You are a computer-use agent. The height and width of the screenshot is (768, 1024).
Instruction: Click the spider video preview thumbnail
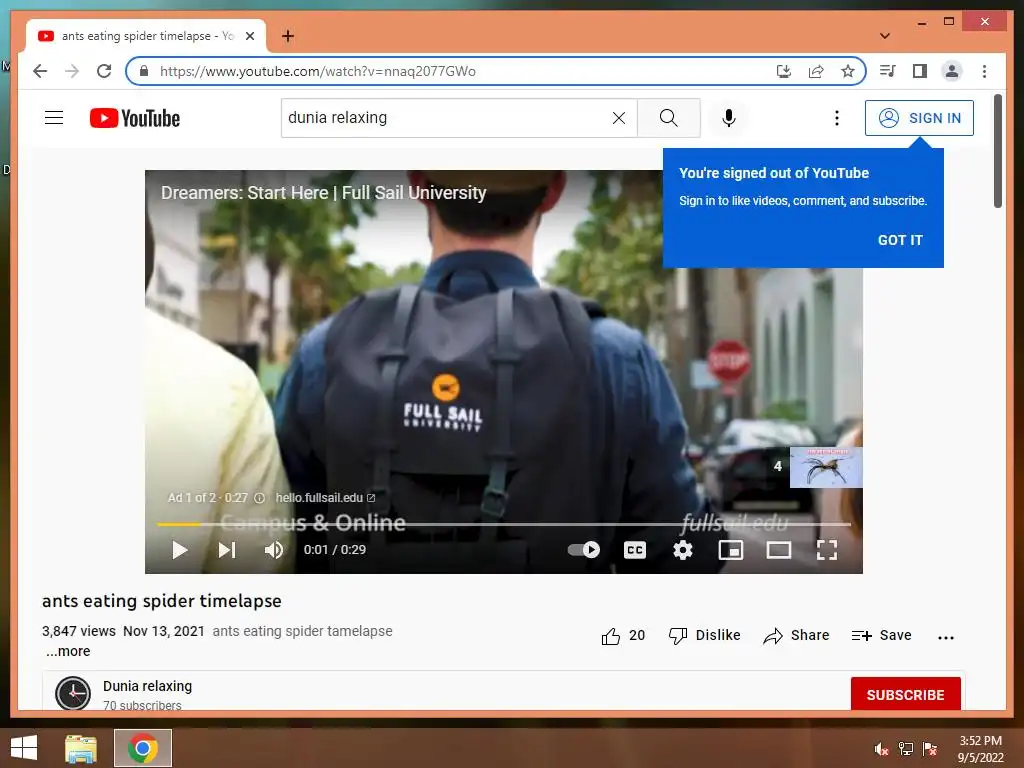825,467
